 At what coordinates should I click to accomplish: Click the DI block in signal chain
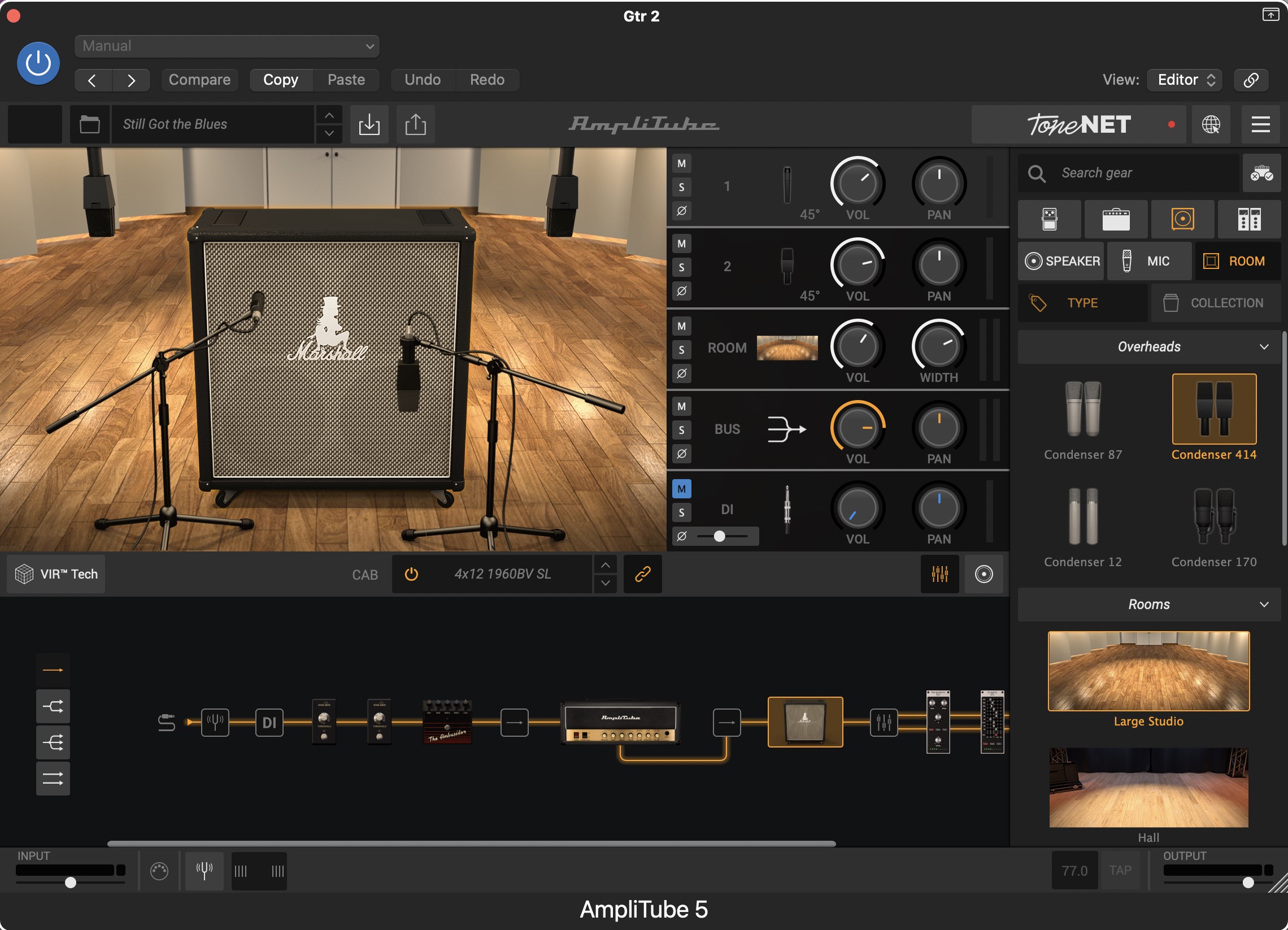tap(269, 723)
